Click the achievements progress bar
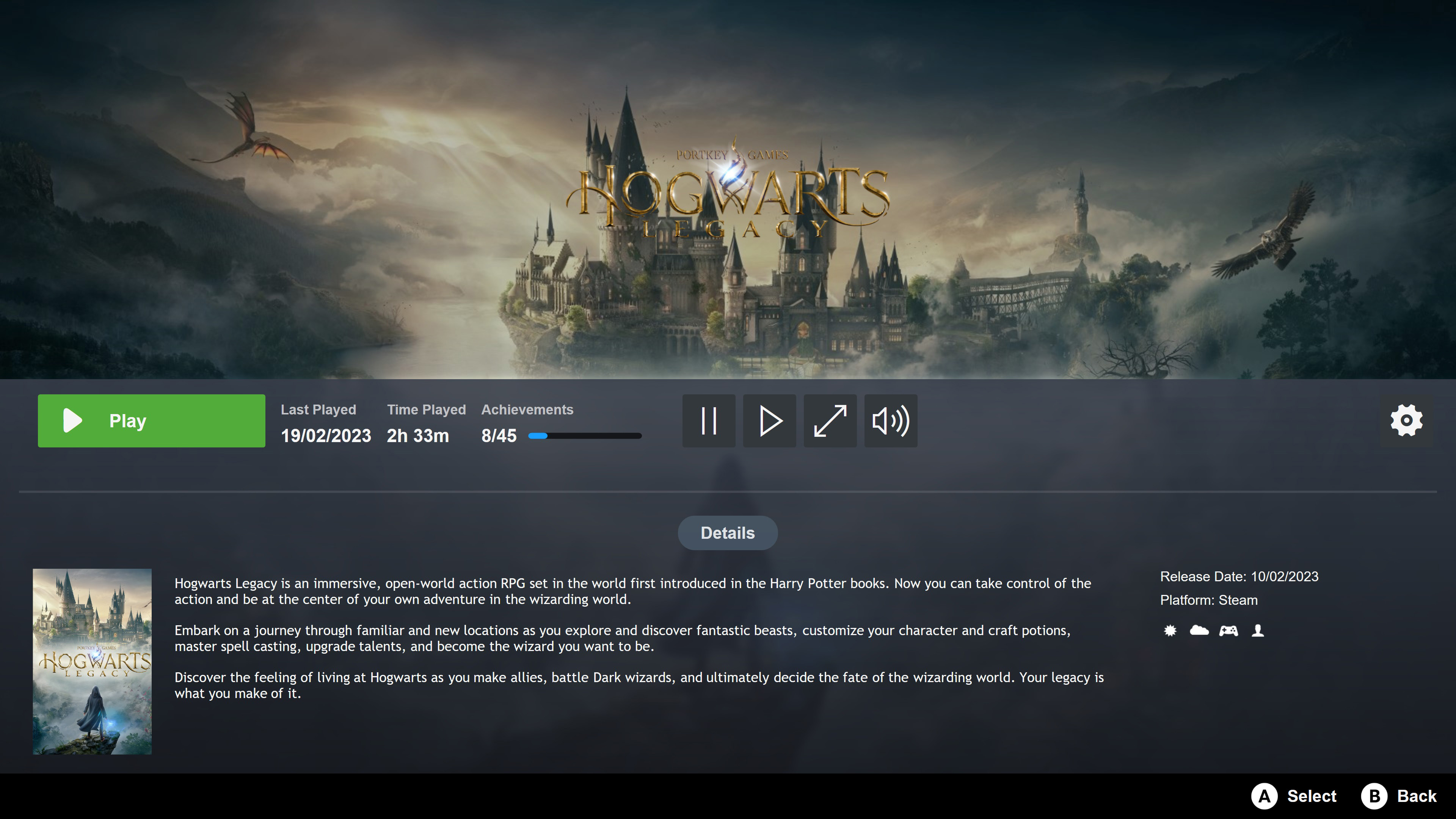The width and height of the screenshot is (1456, 819). pyautogui.click(x=584, y=436)
